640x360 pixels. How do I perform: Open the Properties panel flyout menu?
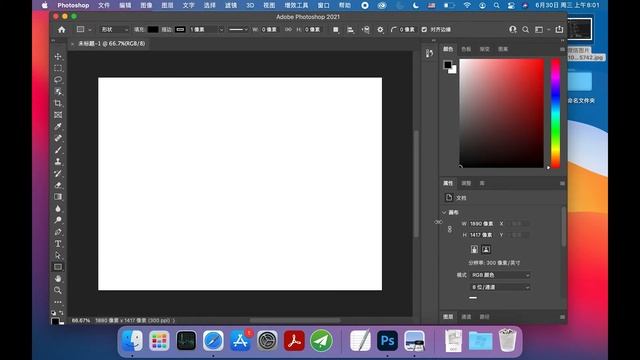(562, 184)
